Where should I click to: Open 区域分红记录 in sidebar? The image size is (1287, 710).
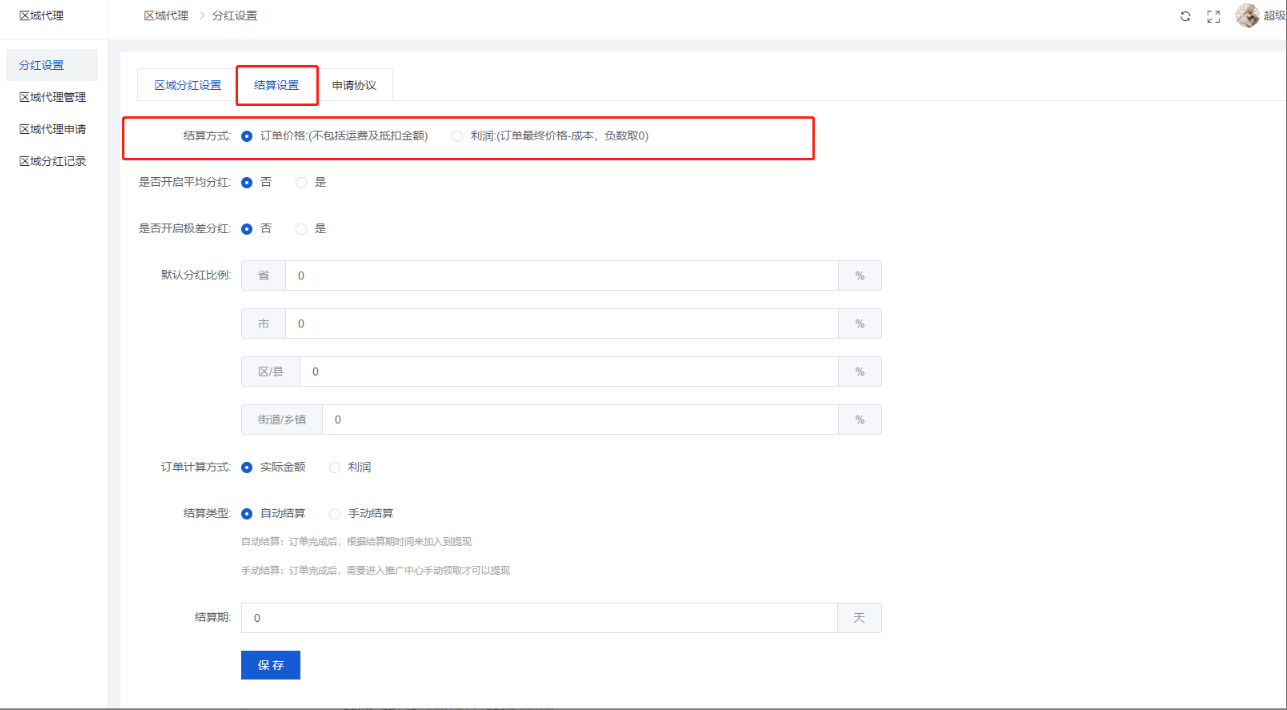pyautogui.click(x=52, y=161)
